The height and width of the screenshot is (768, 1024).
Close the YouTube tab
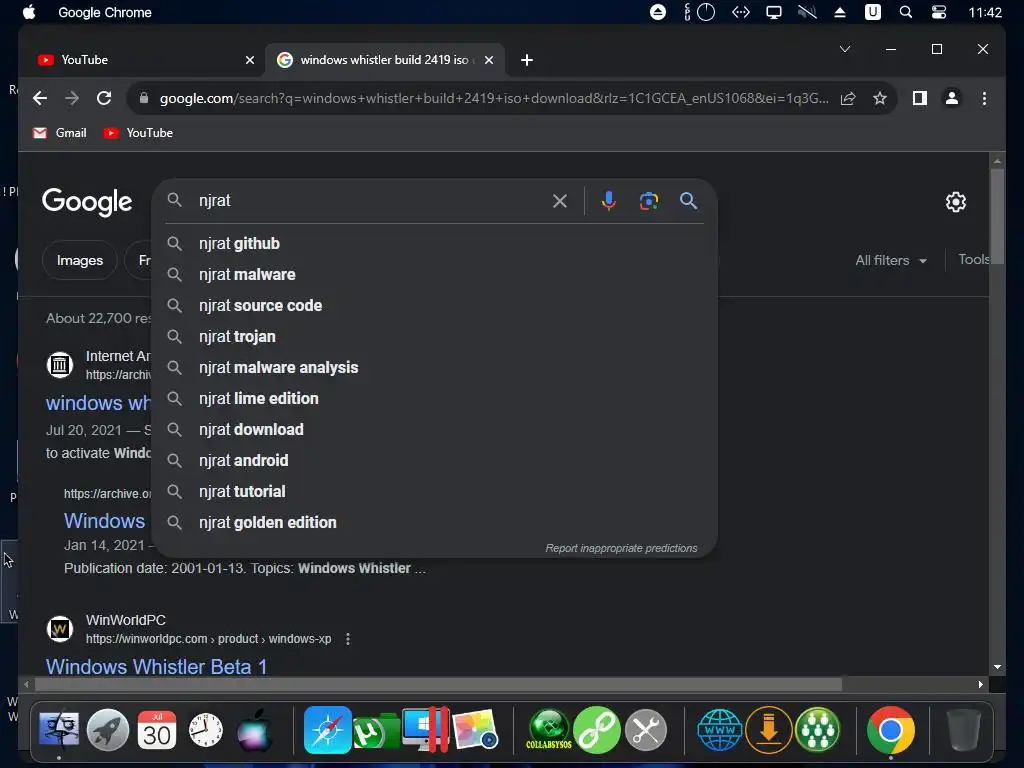[x=249, y=60]
